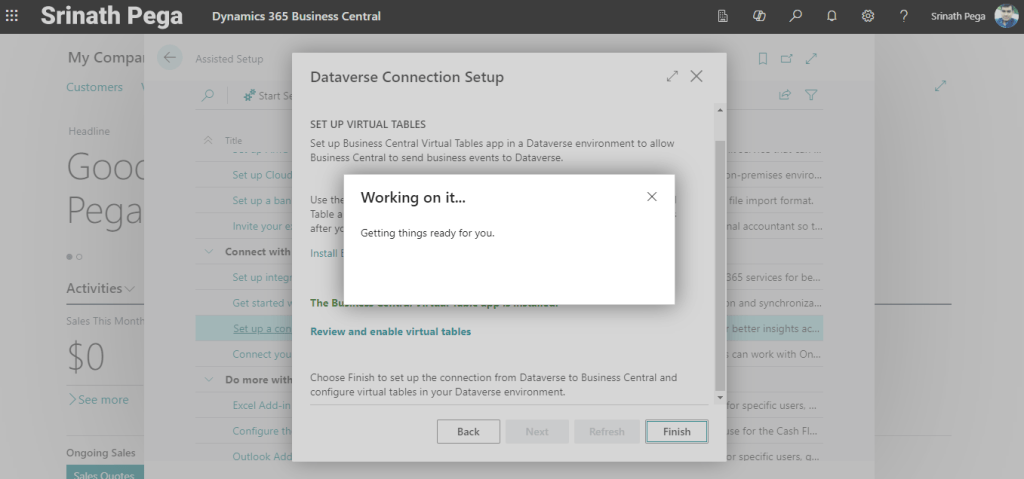Viewport: 1024px width, 479px height.
Task: Open the notifications bell
Action: pos(831,16)
